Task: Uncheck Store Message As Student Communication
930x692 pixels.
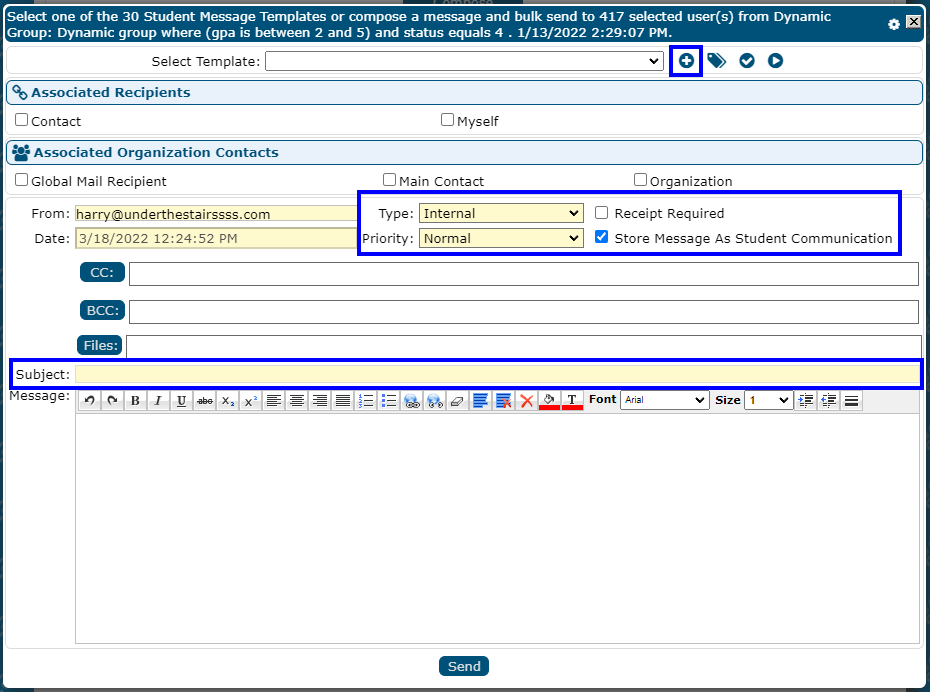Action: 602,238
